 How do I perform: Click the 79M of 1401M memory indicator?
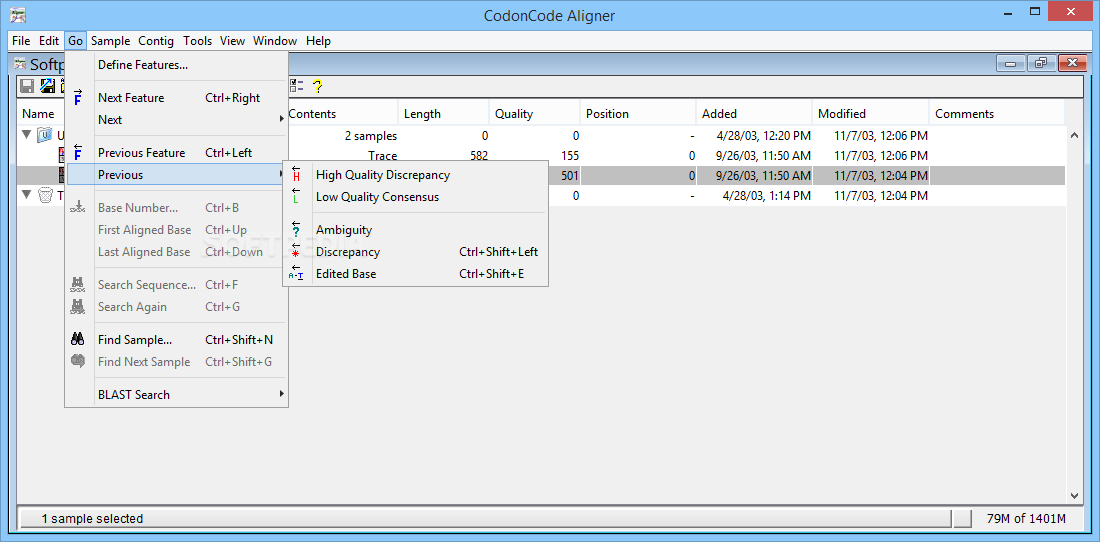pyautogui.click(x=1026, y=519)
